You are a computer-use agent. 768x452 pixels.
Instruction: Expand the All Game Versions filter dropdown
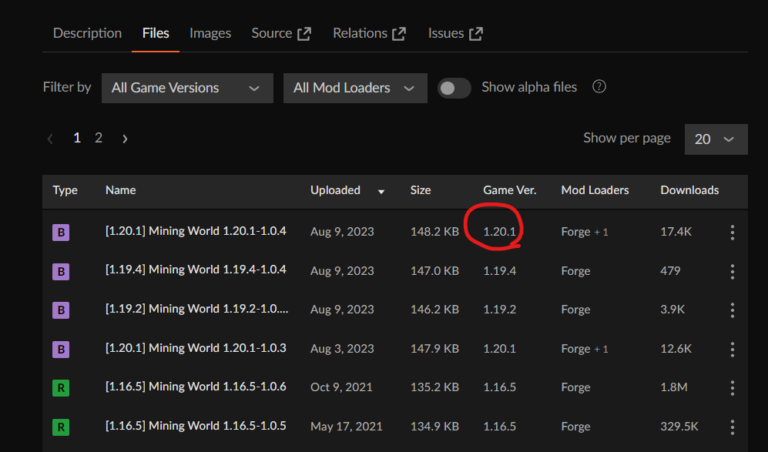point(187,88)
